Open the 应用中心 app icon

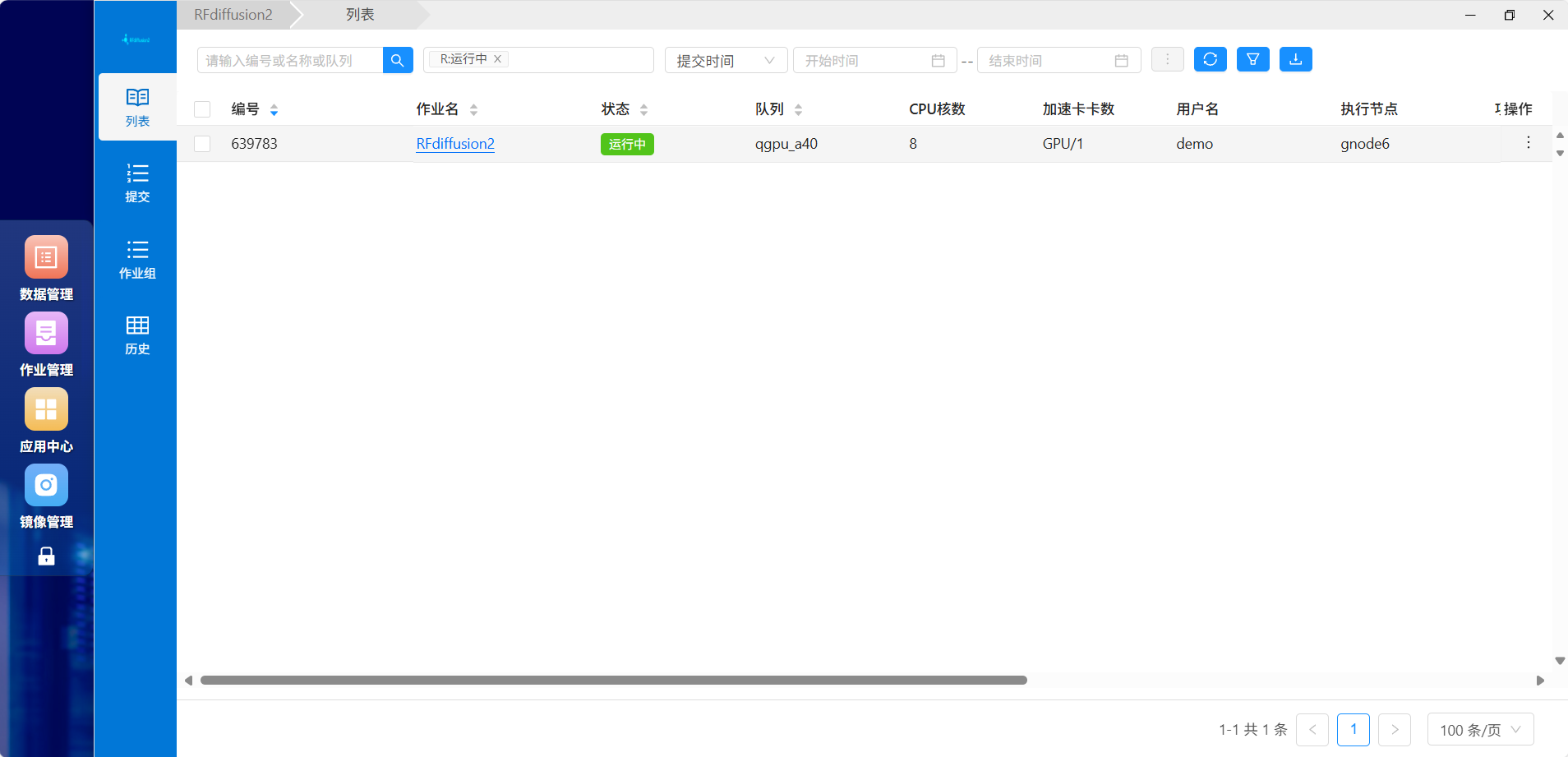(x=46, y=409)
